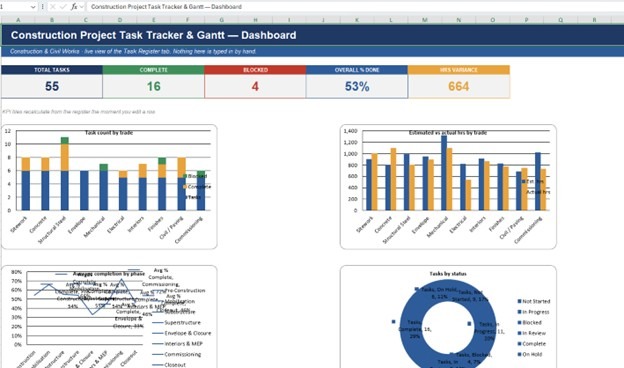
Task: Click the Closeout legend entry in phase chart
Action: pos(169,364)
